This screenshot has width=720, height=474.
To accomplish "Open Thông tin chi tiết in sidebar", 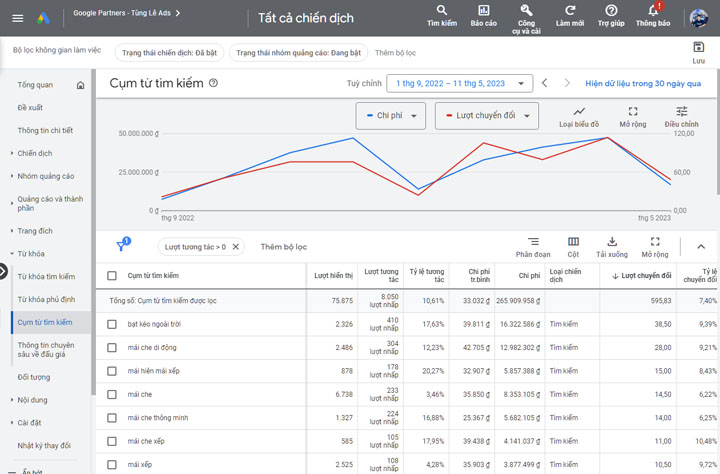I will click(45, 131).
